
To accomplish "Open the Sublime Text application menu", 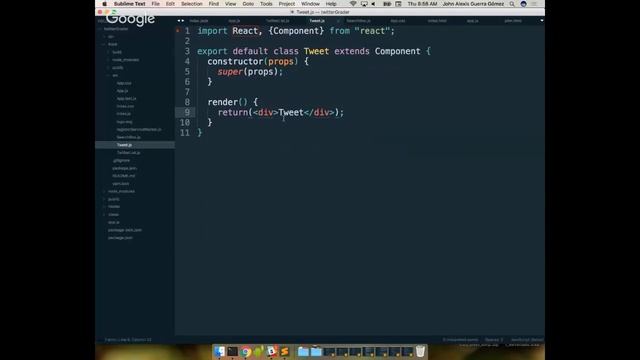I will click(x=129, y=4).
